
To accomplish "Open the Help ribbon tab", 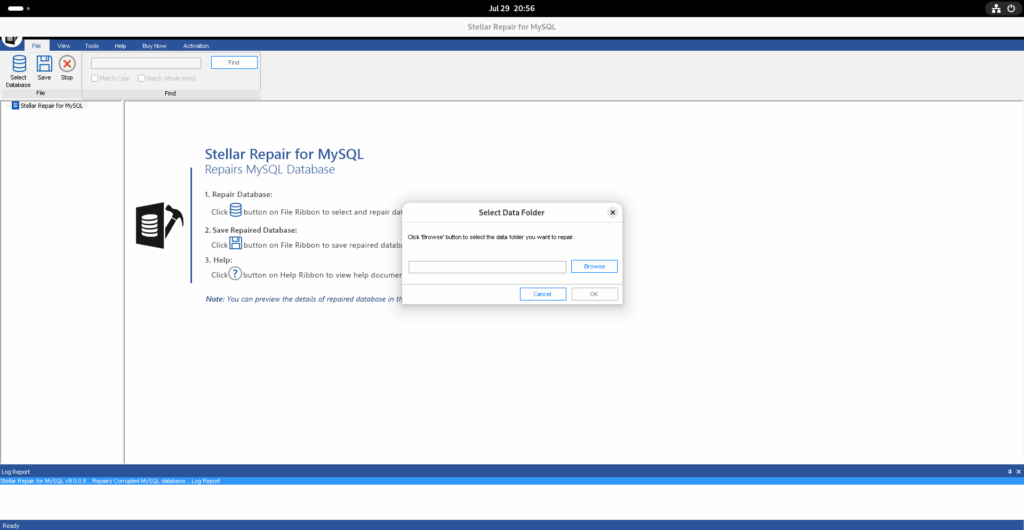I will click(x=120, y=46).
